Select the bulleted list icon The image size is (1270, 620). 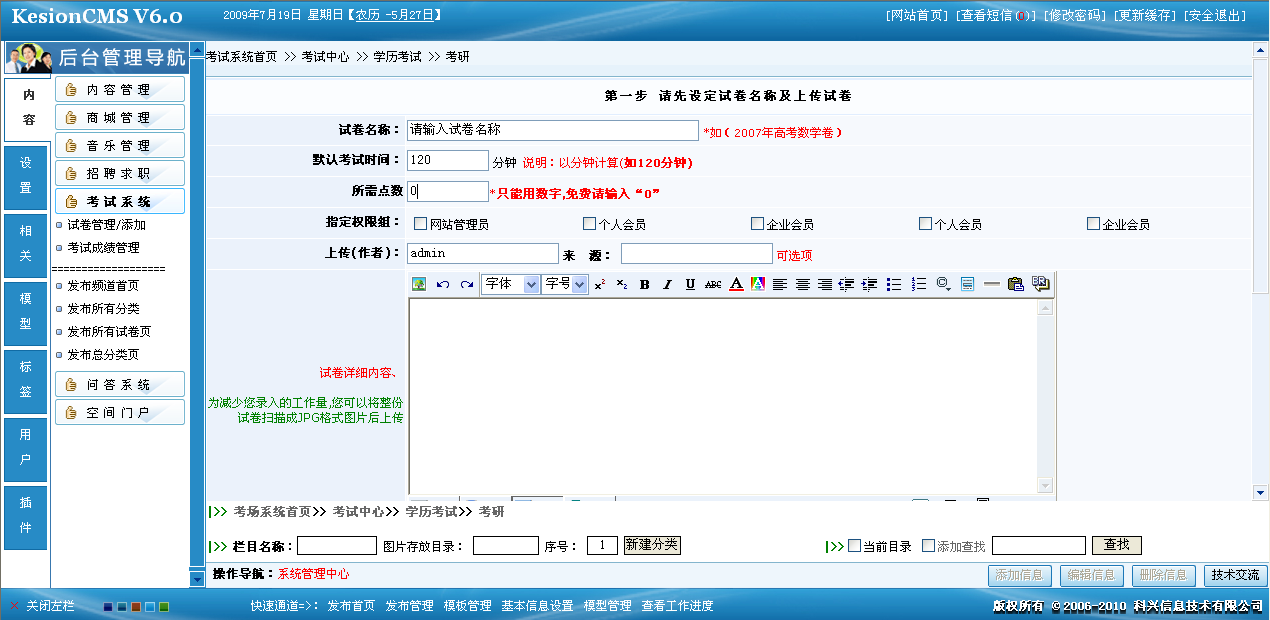(895, 284)
